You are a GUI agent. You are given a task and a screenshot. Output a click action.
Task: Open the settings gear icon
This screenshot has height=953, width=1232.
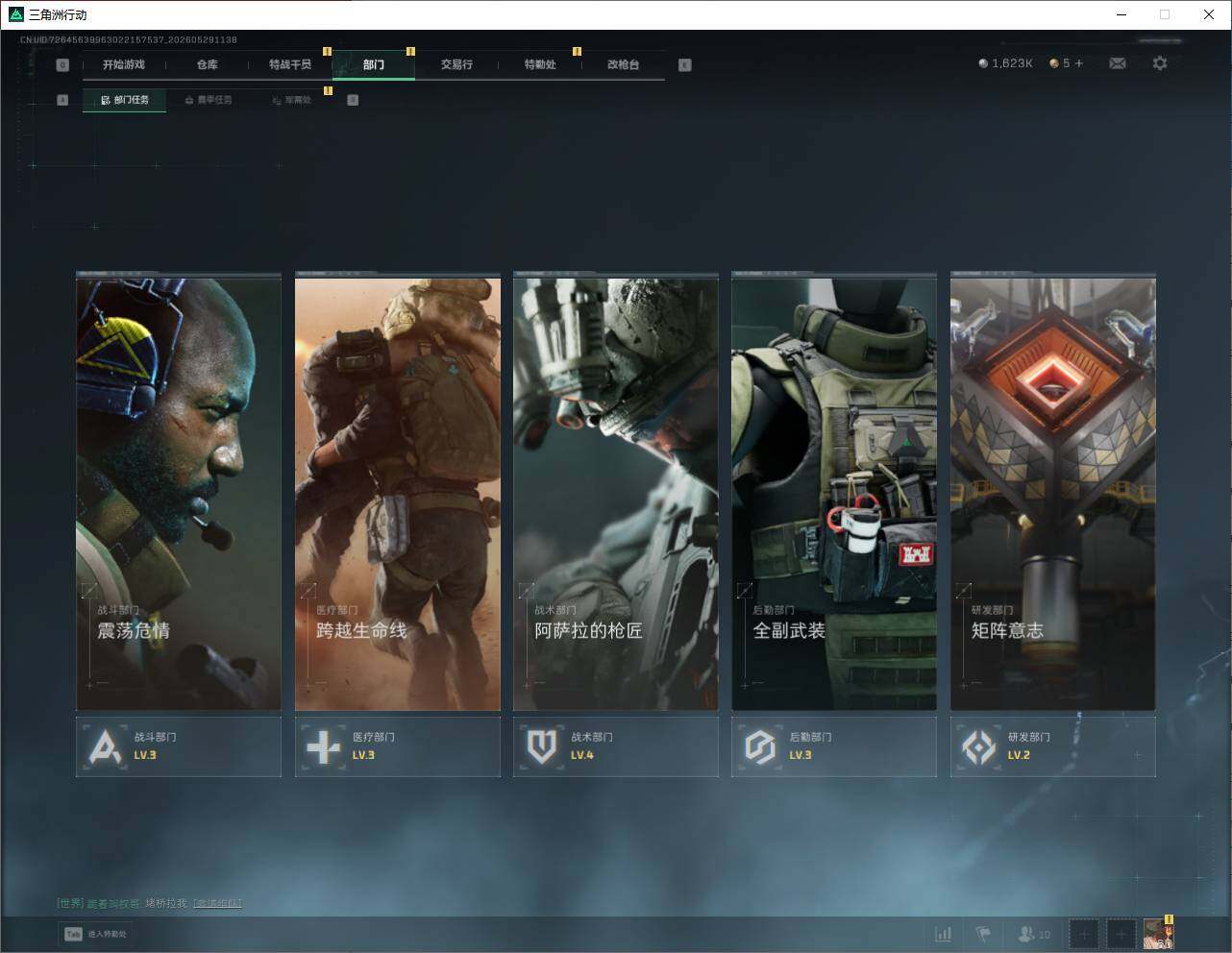point(1160,63)
